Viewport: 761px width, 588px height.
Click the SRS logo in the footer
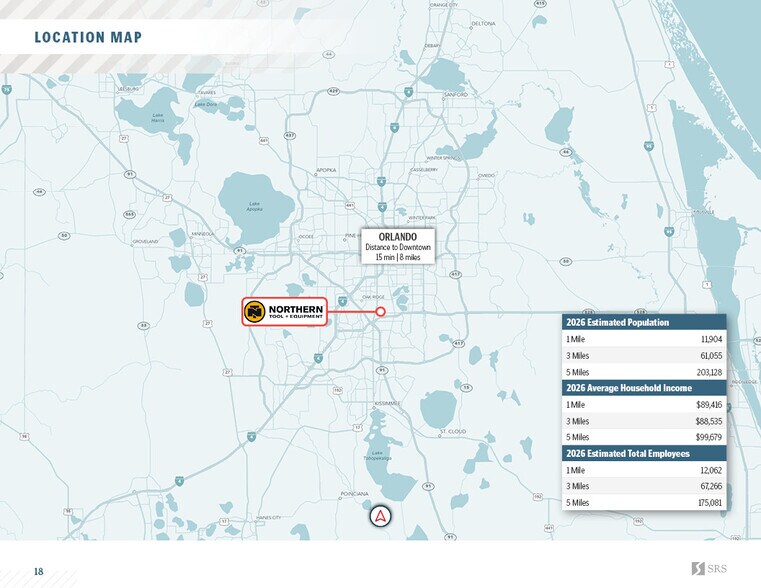click(709, 568)
